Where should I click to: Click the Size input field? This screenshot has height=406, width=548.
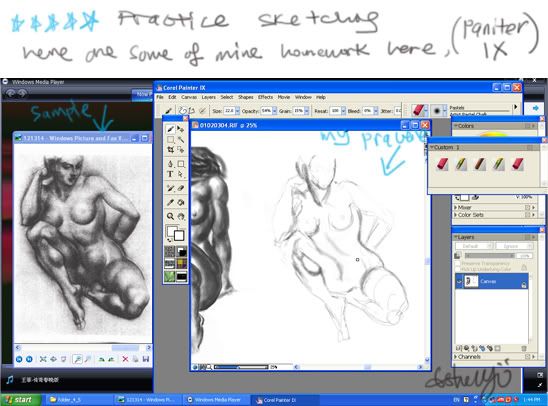pyautogui.click(x=229, y=111)
